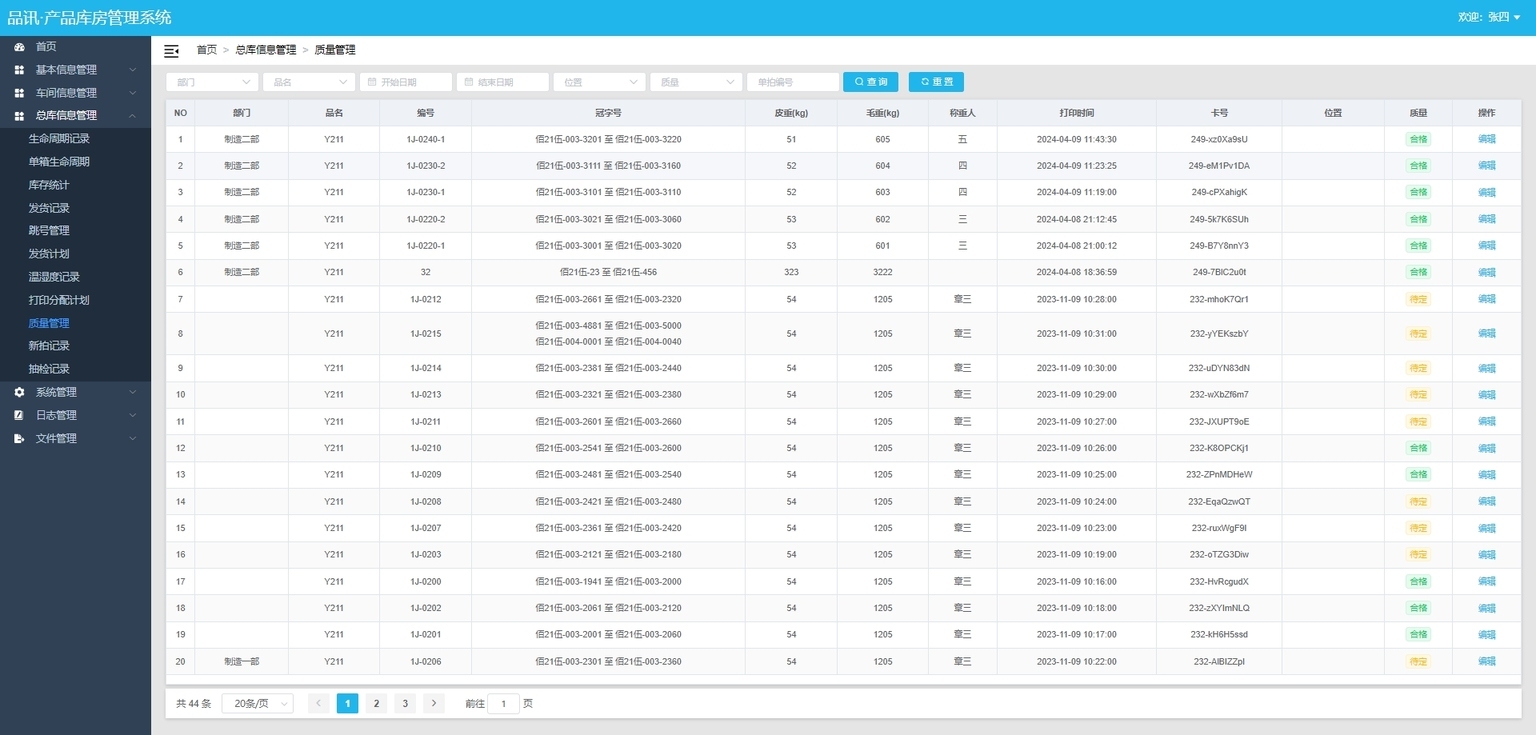Go to page 3 of results
The image size is (1536, 735).
point(405,704)
